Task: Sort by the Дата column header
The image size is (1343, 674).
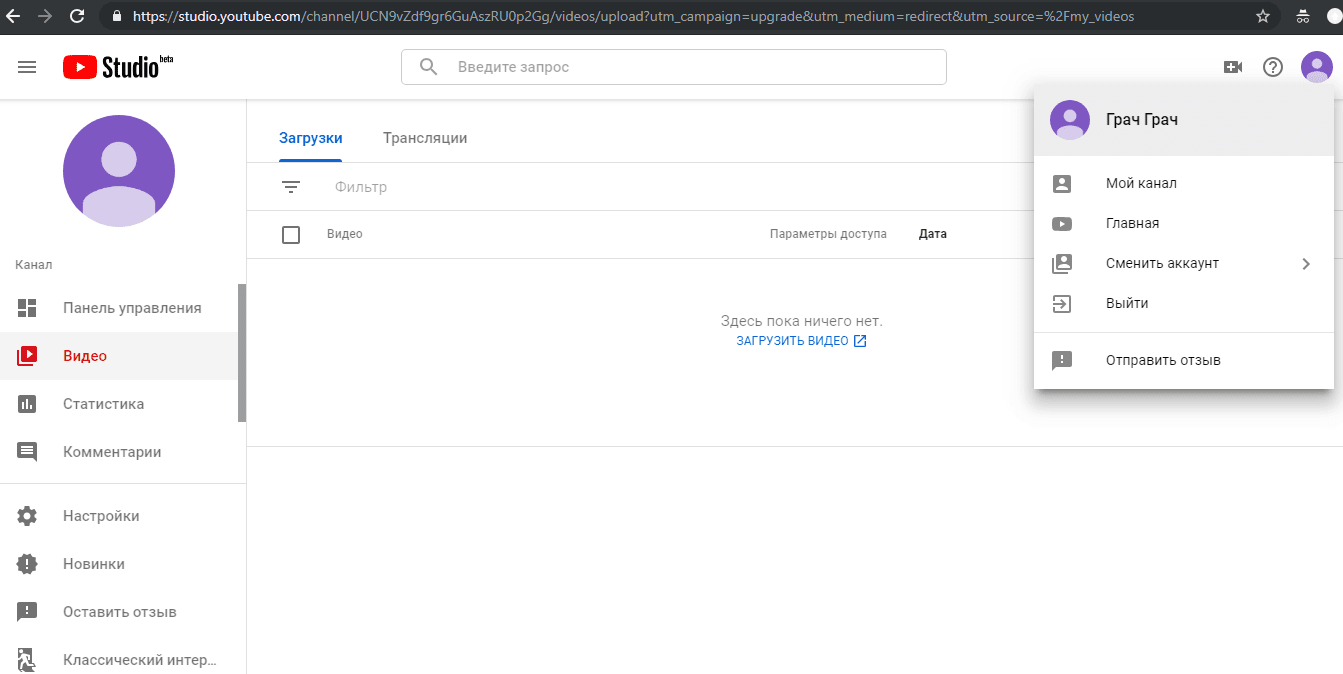Action: coord(933,234)
